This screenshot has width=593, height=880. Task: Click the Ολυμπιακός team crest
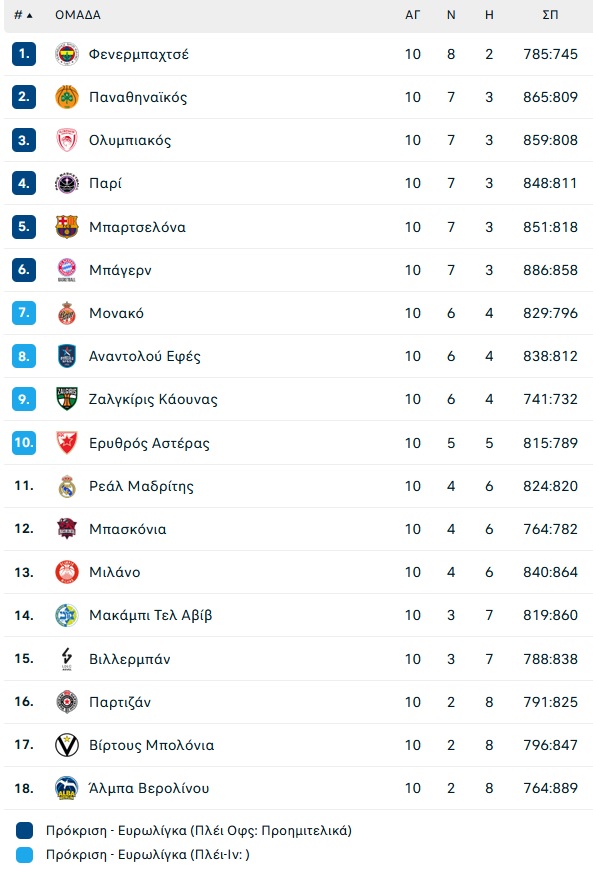click(x=67, y=140)
